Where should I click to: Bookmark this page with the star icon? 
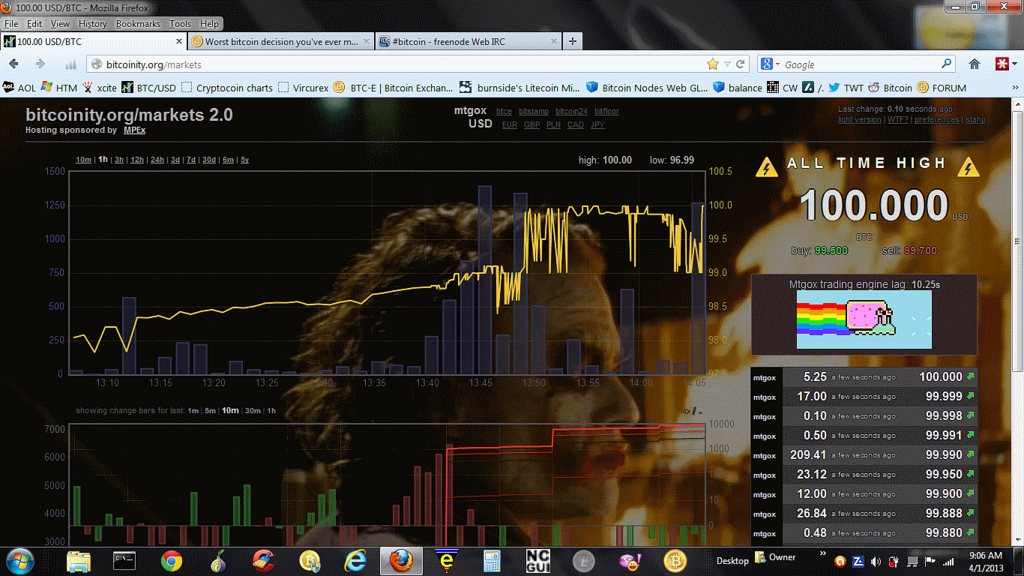point(712,64)
